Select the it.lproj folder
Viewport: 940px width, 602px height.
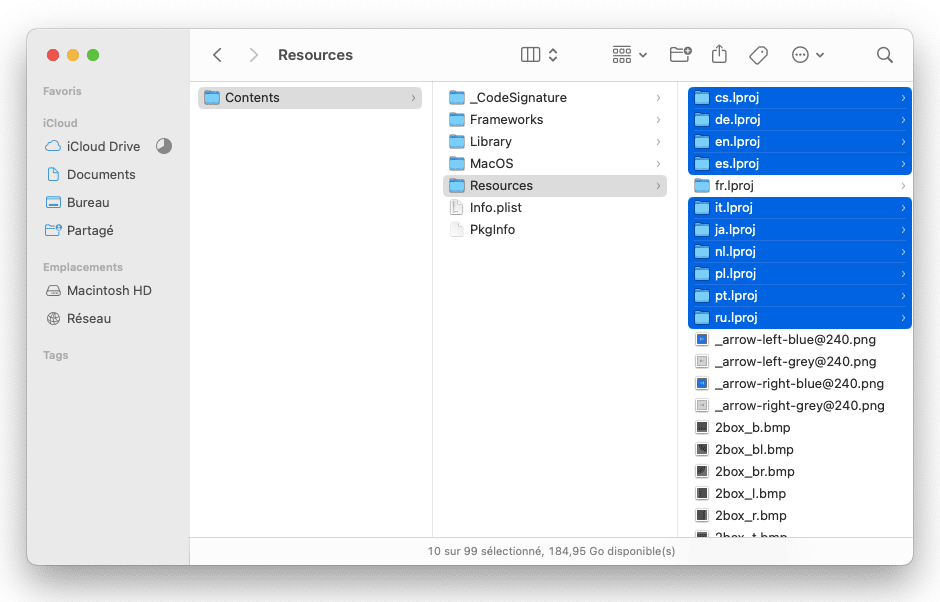[x=800, y=207]
